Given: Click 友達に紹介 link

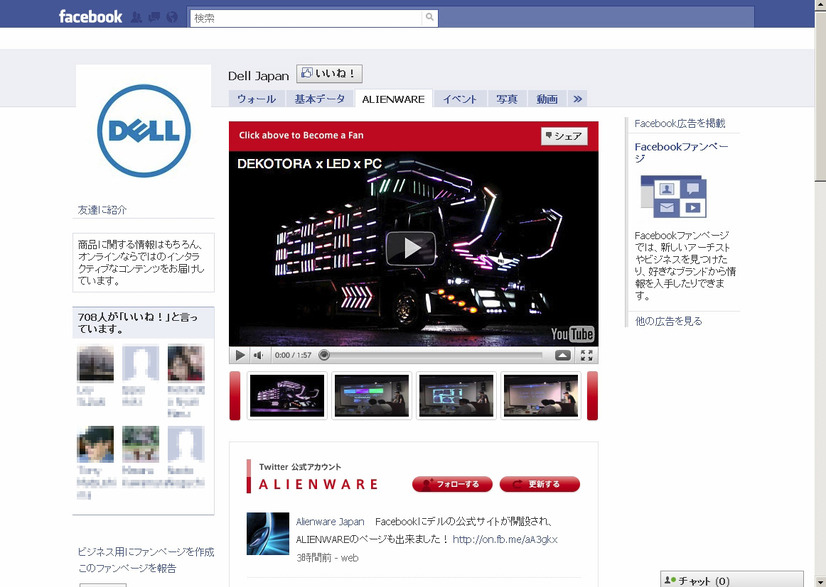Looking at the screenshot, I should click(102, 210).
